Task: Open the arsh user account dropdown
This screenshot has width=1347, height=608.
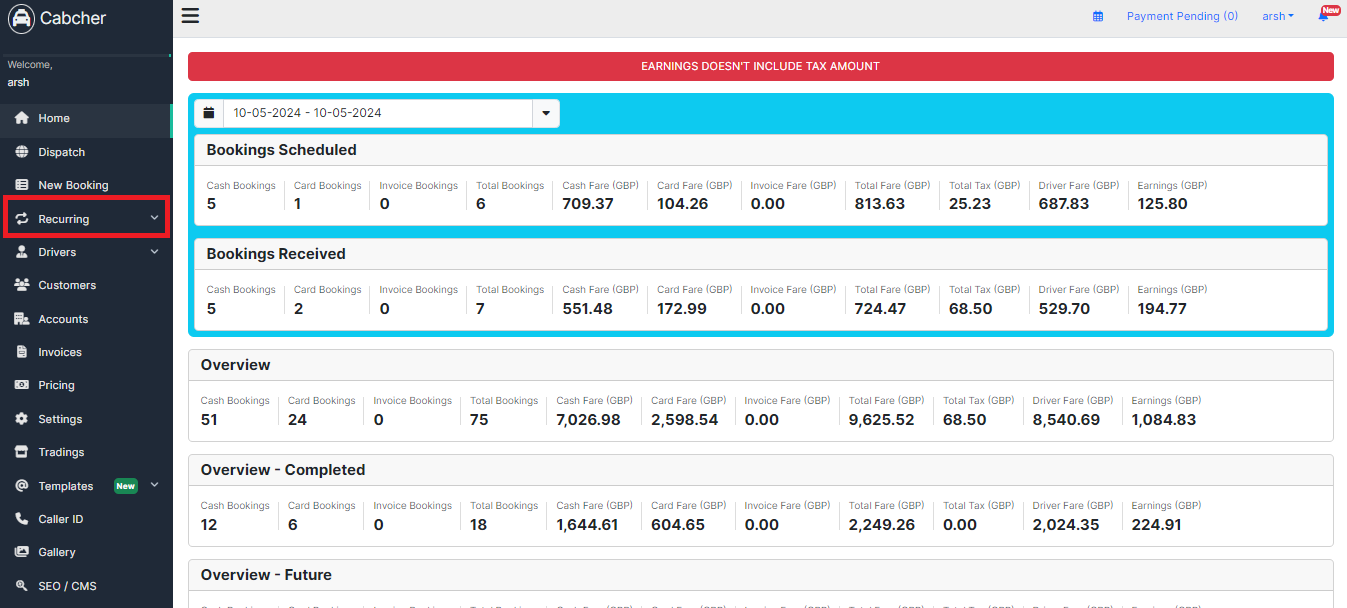Action: coord(1277,16)
